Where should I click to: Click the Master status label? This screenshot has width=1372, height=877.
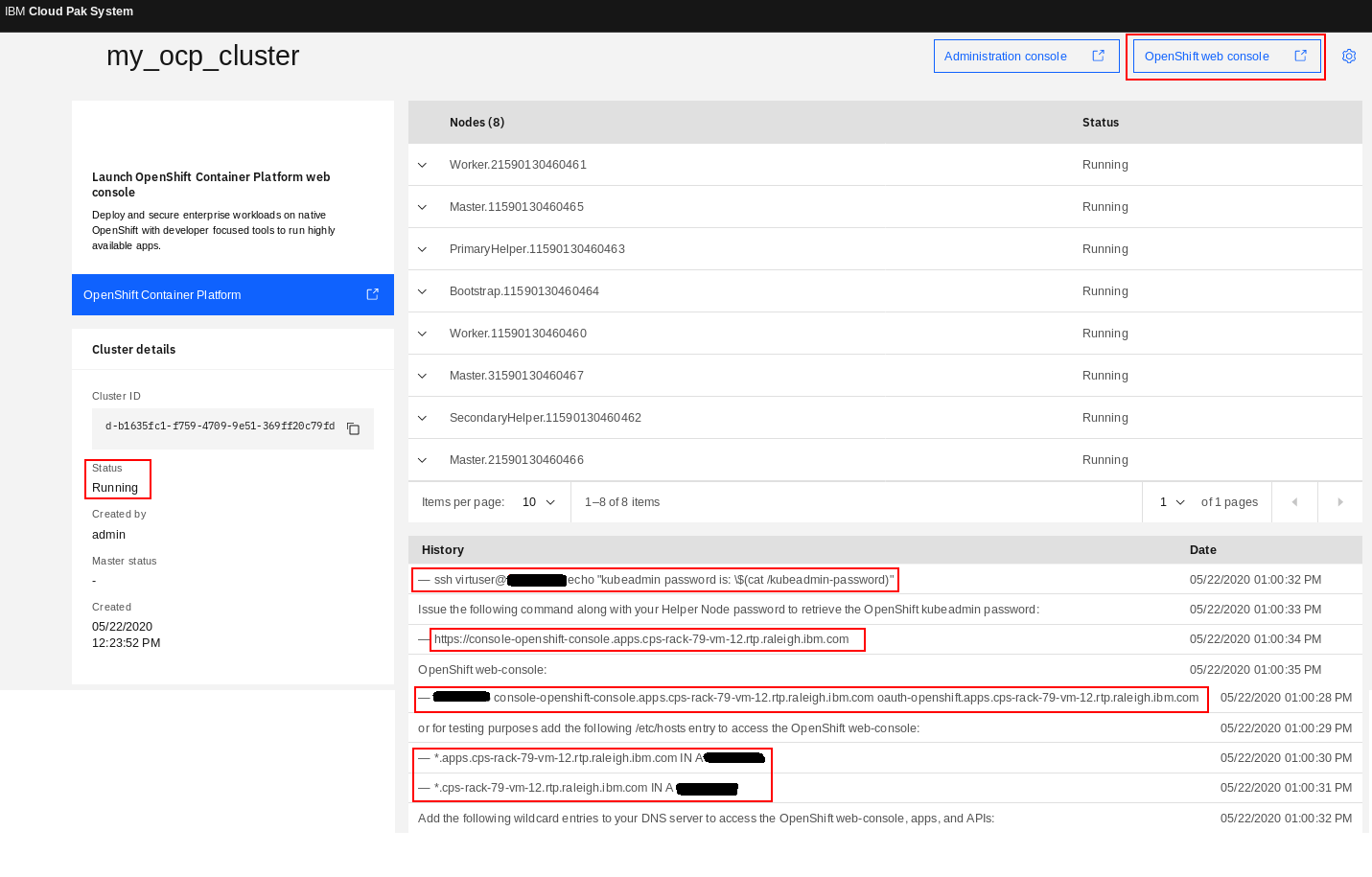click(124, 562)
